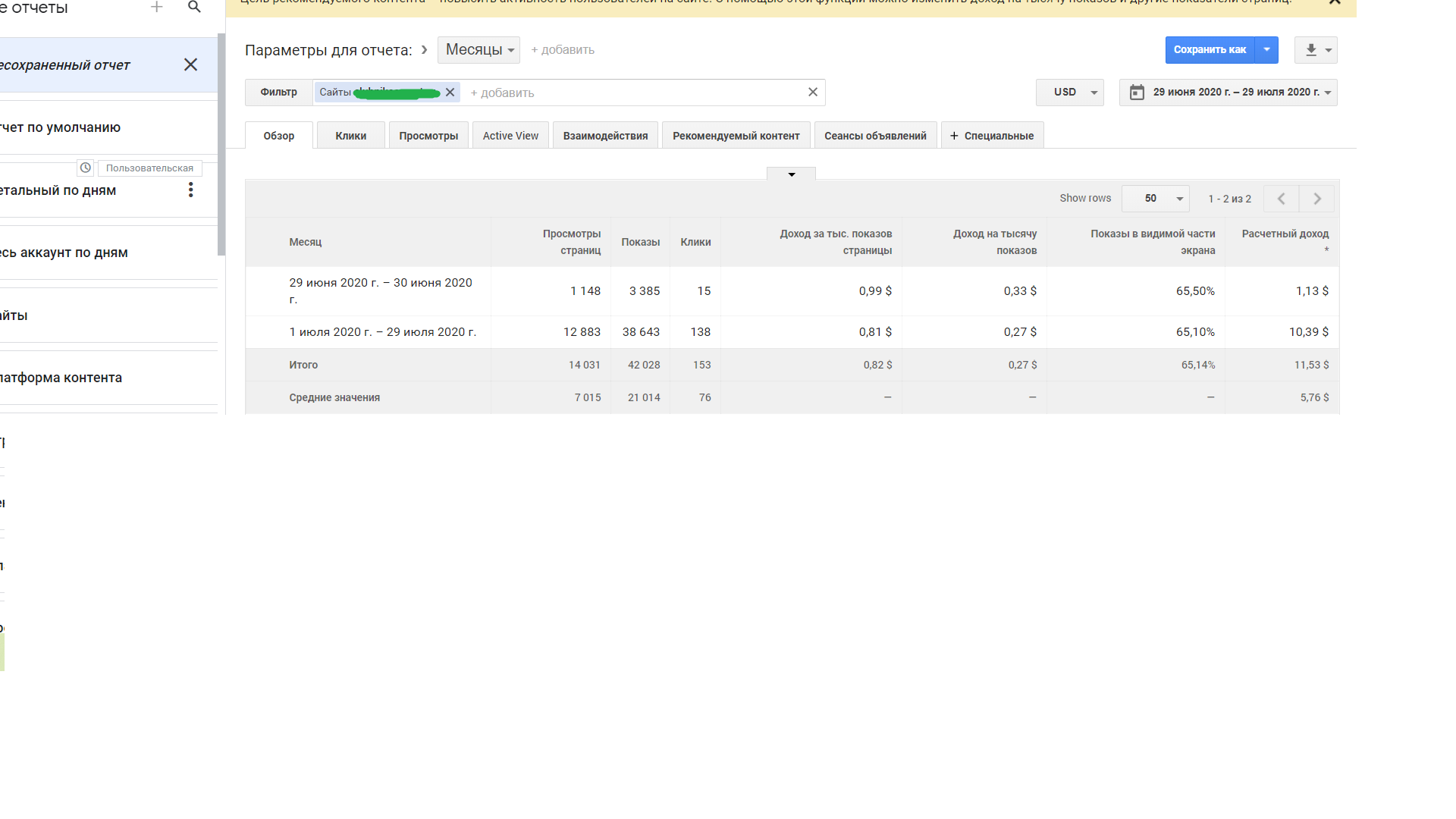
Task: Close the unsaved report with the X icon
Action: click(190, 65)
